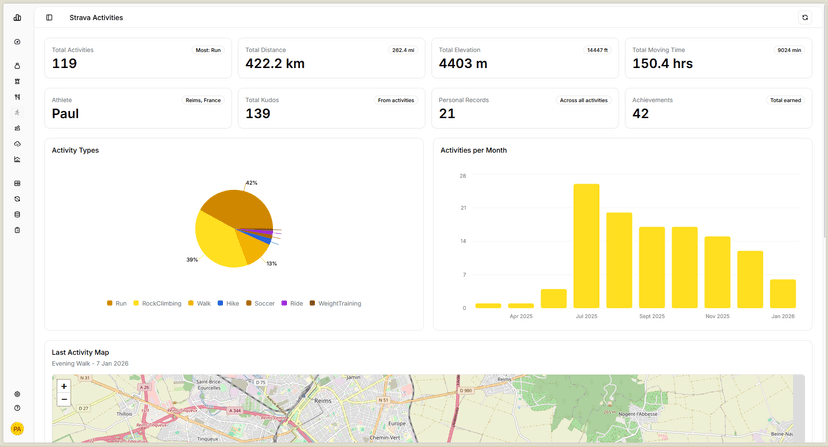This screenshot has width=828, height=447.
Task: Select the tallest bar above Jul 2025
Action: [586, 246]
